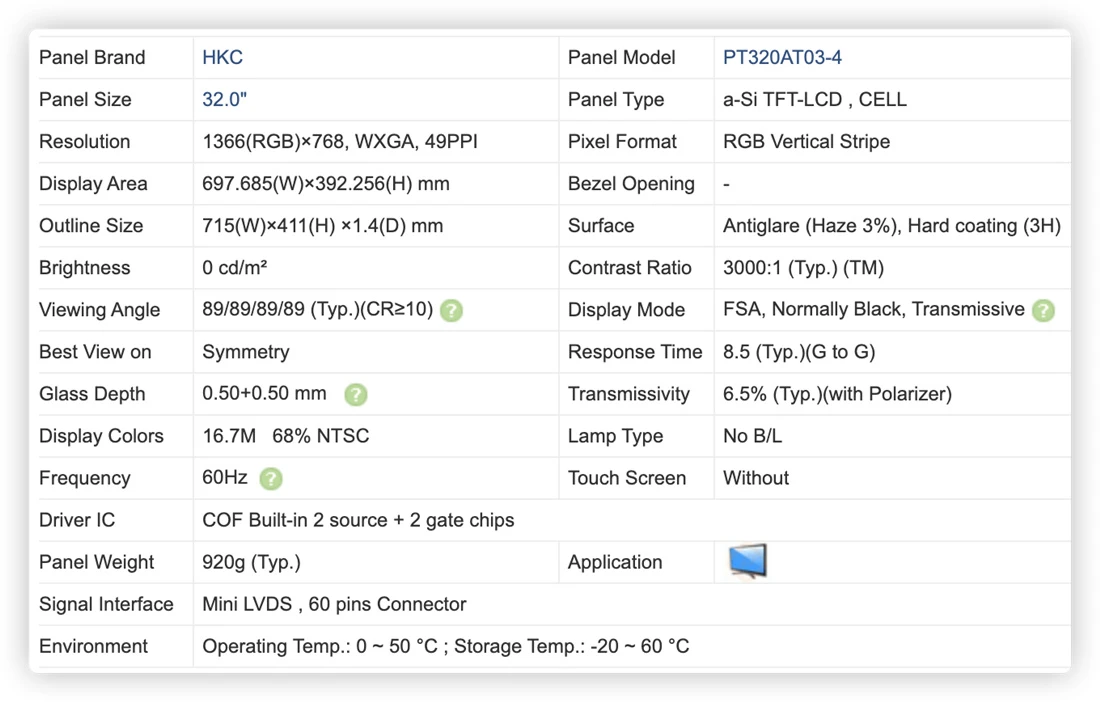Click the 3000:1 (Typ.) (TM) contrast ratio value
The width and height of the screenshot is (1100, 702).
pyautogui.click(x=803, y=268)
